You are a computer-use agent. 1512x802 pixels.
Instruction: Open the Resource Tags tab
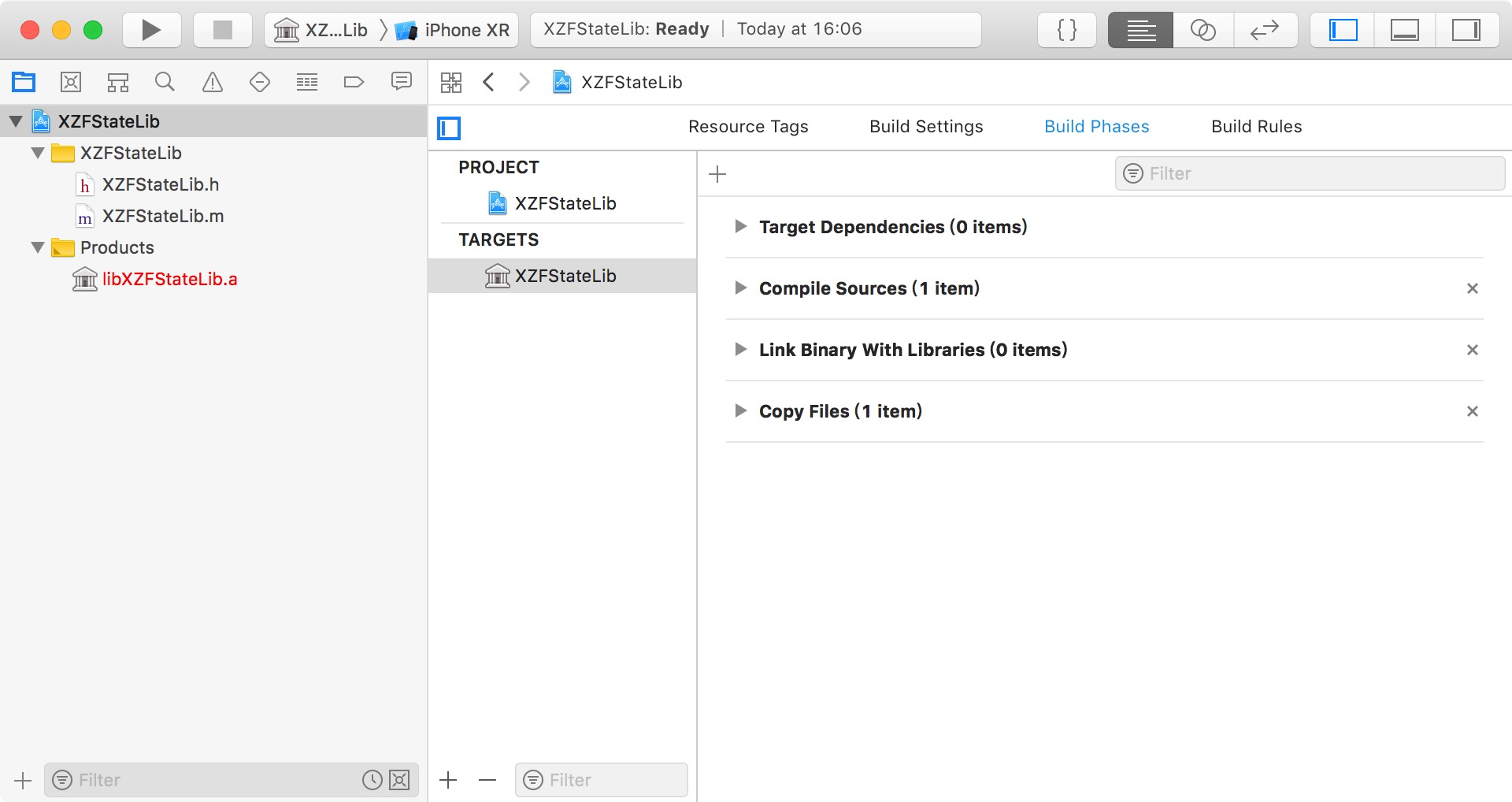click(748, 127)
